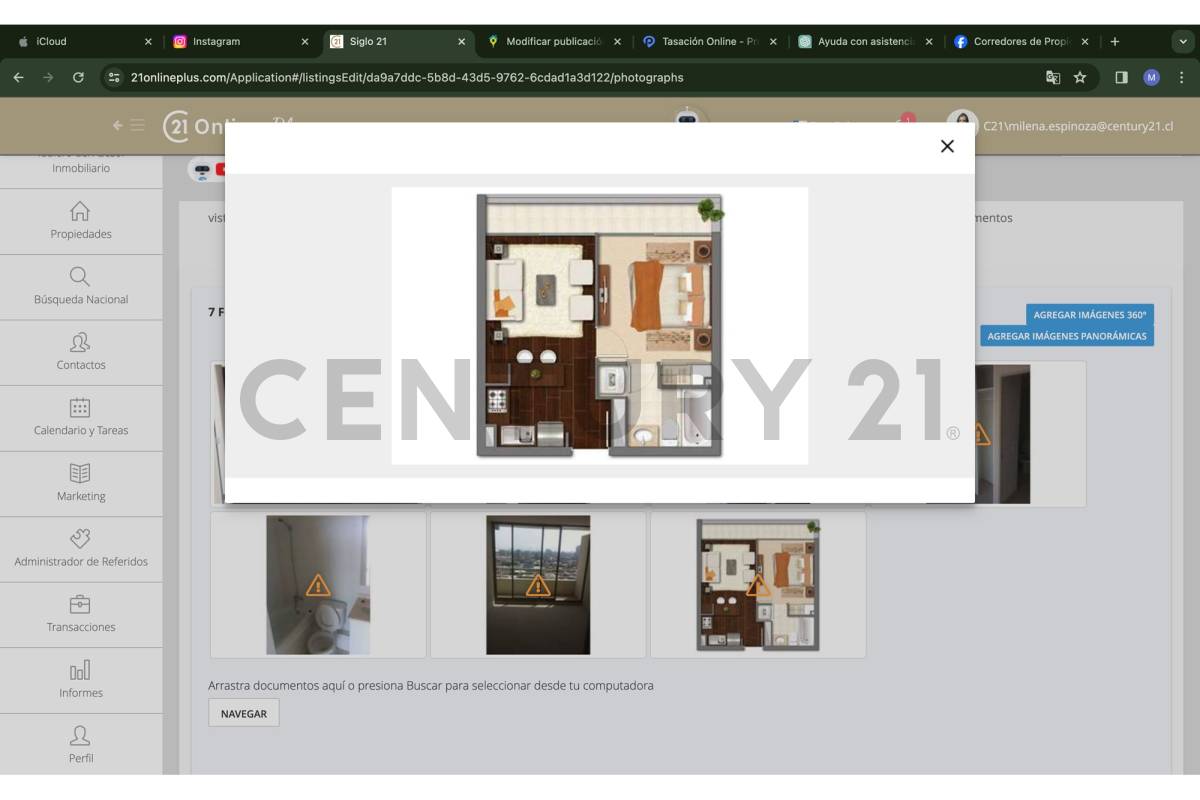The width and height of the screenshot is (1200, 800).
Task: Collapse the sidebar with the arrow-menu icon
Action: point(128,125)
